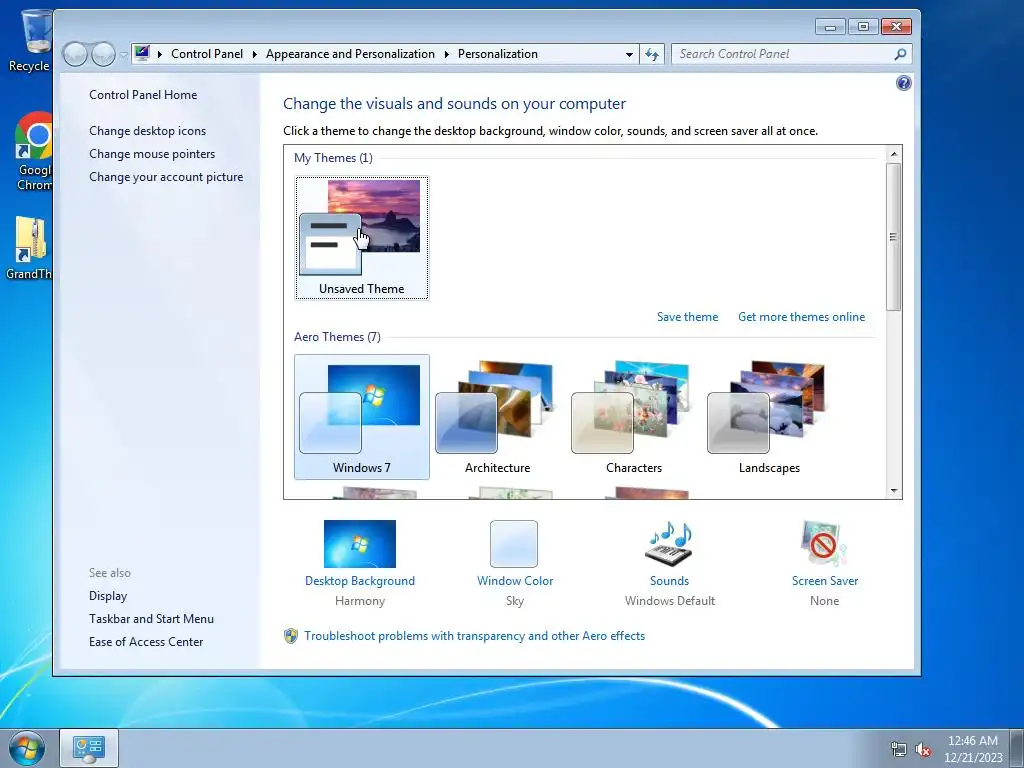Screen dimensions: 1024x768
Task: Click the network tray icon
Action: 899,749
